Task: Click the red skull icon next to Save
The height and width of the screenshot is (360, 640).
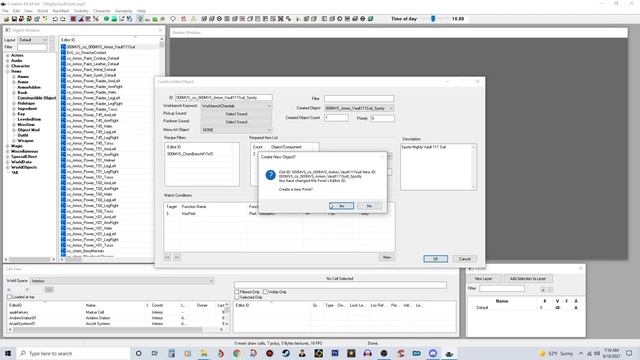Action: pyautogui.click(x=21, y=19)
